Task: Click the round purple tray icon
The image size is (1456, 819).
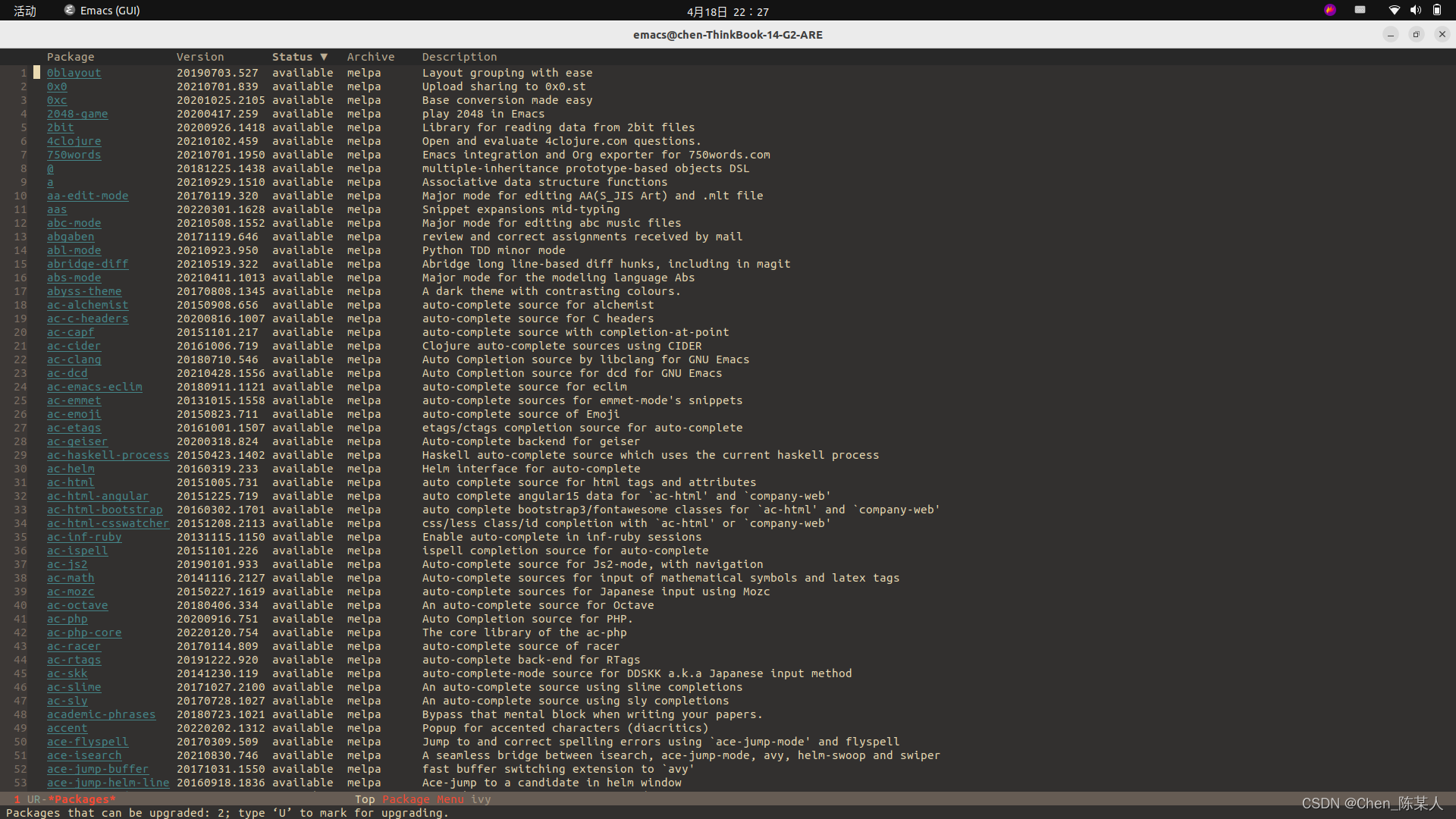Action: (1330, 11)
